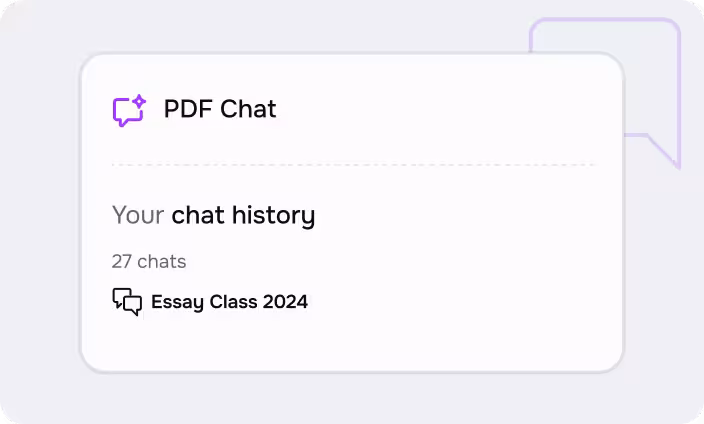Image resolution: width=704 pixels, height=424 pixels.
Task: Click "2024" in the Essay Class entry
Action: (285, 301)
